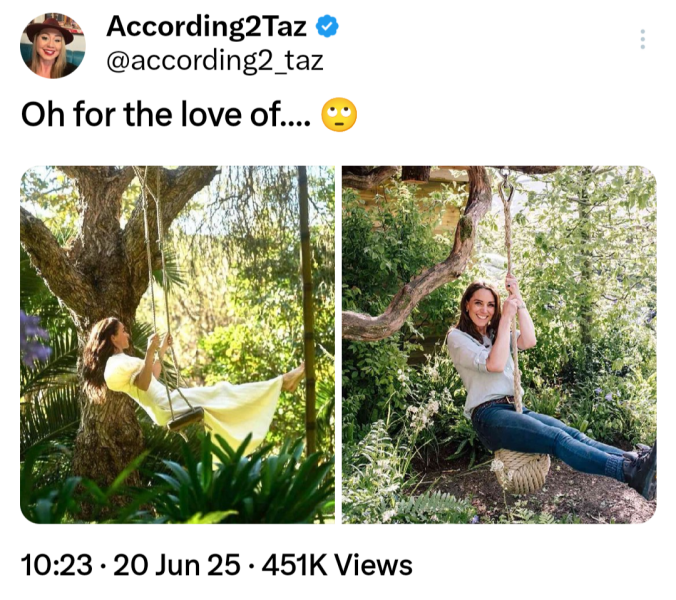Viewport: 676px width, 600px height.
Task: Open the left photo of the tree swing
Action: [x=177, y=344]
